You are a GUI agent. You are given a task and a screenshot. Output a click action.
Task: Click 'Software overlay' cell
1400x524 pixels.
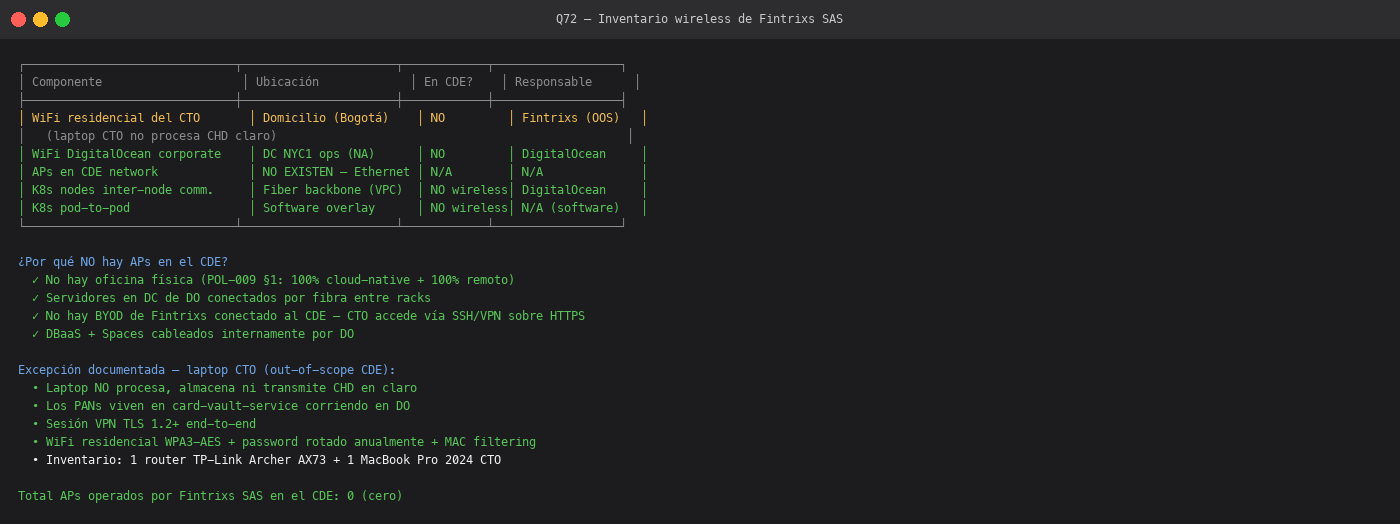click(319, 208)
